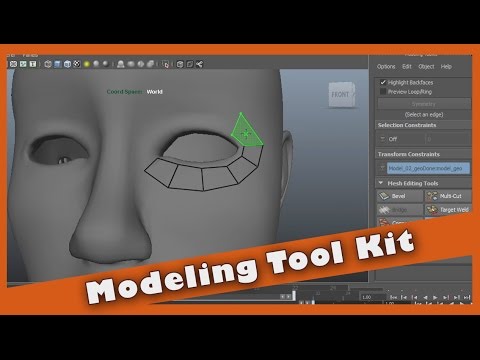Click the flat disc icon in toolbar
Image resolution: width=480 pixels, height=360 pixels.
tap(131, 64)
